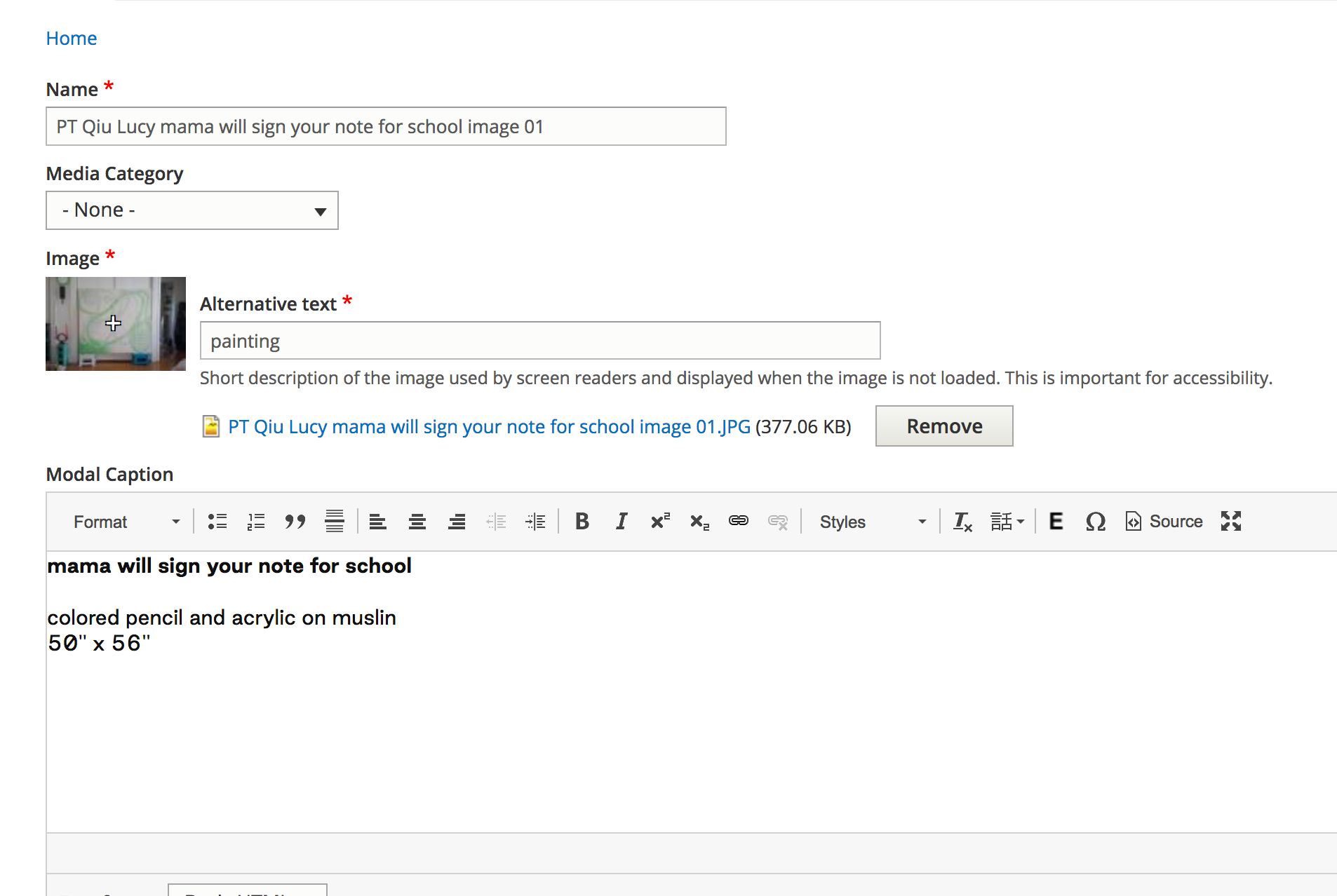Click the Name input field
The image size is (1337, 896).
(x=386, y=126)
